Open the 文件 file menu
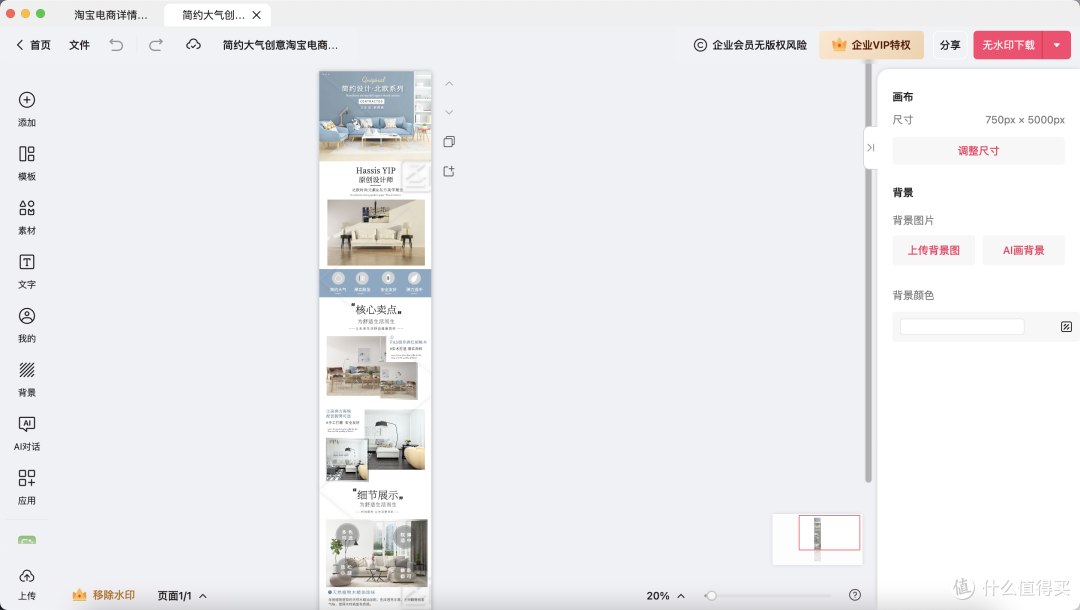1080x610 pixels. [79, 45]
